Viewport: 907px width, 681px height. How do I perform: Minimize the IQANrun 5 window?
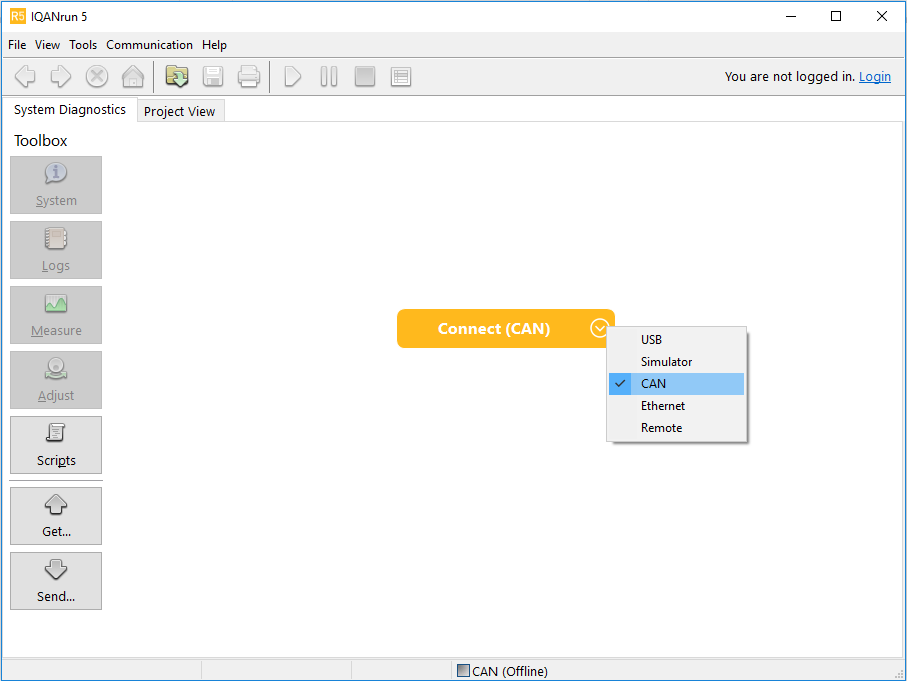(x=791, y=16)
